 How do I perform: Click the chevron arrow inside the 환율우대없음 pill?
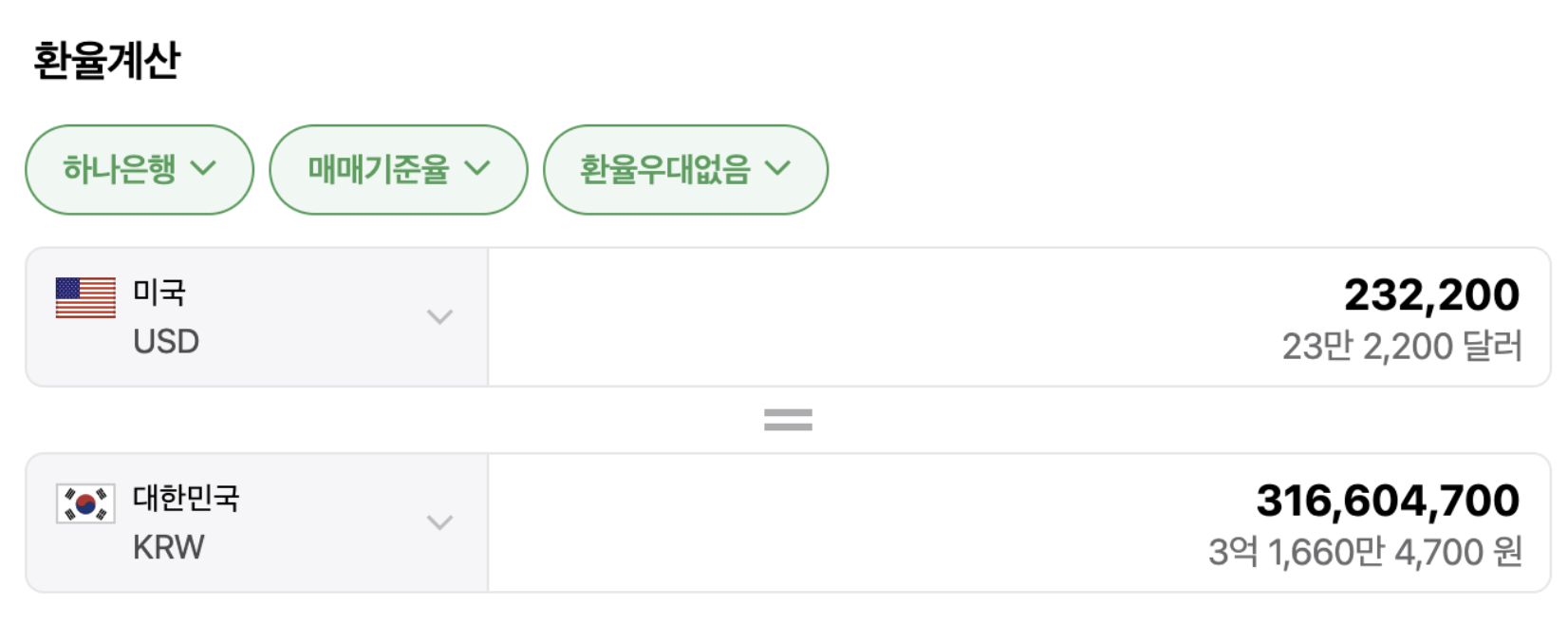777,169
